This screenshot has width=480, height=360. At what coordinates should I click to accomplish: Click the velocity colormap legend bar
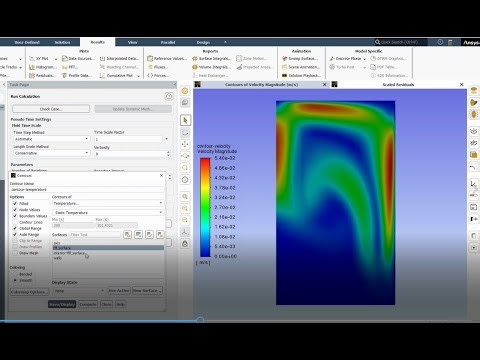(x=205, y=207)
